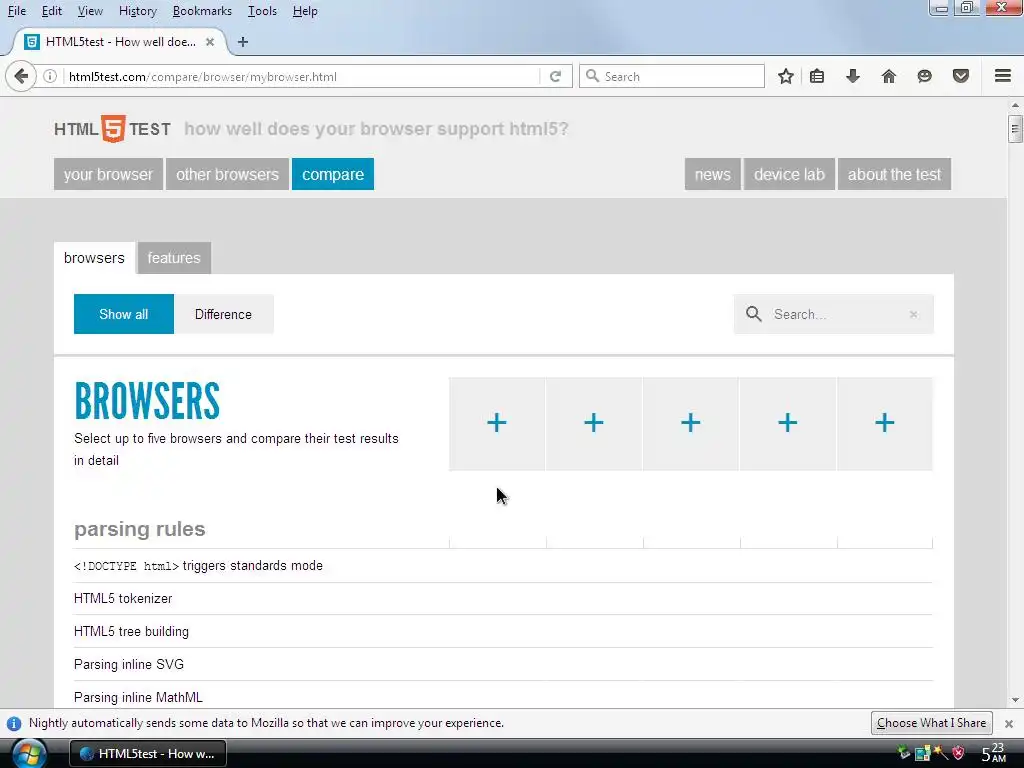Open the chat bubble toolbar icon
1024x768 pixels.
click(924, 76)
